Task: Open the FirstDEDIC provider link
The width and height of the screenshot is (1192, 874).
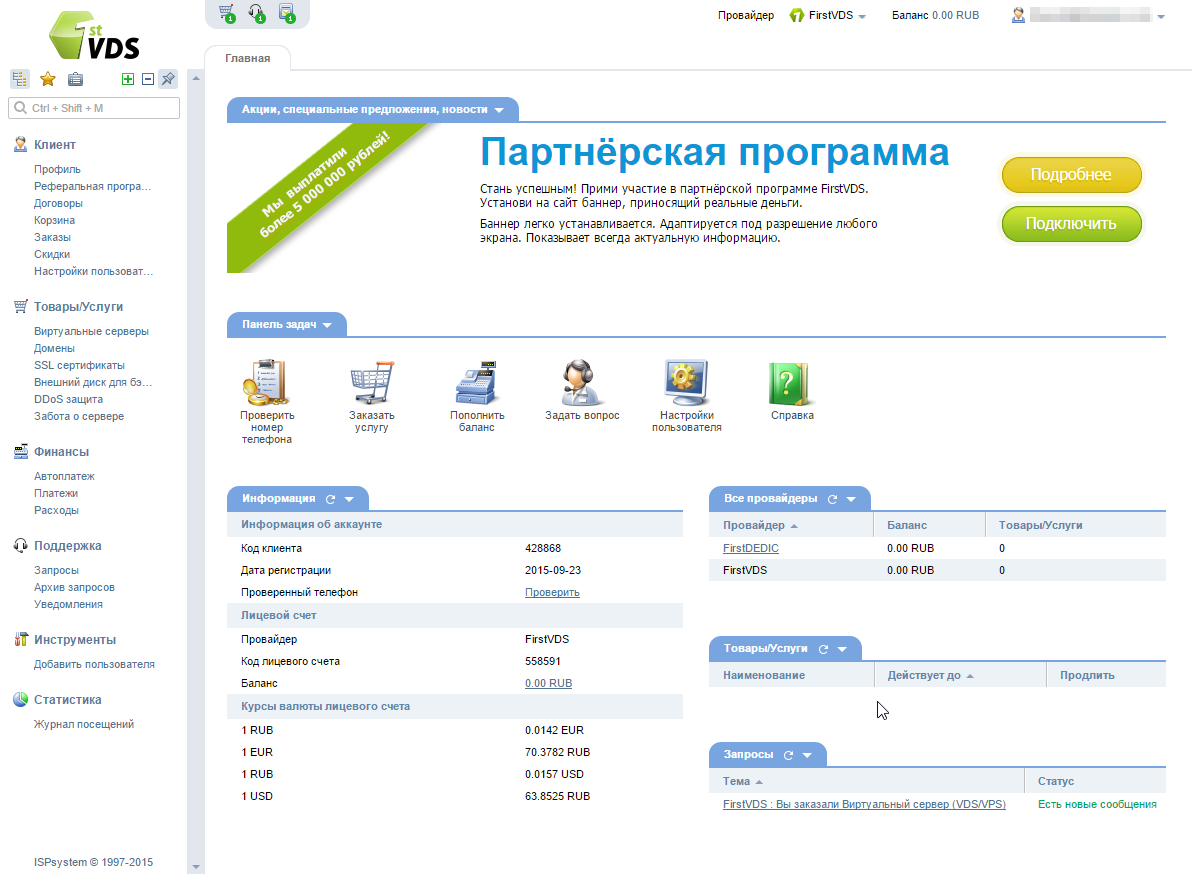Action: (750, 548)
